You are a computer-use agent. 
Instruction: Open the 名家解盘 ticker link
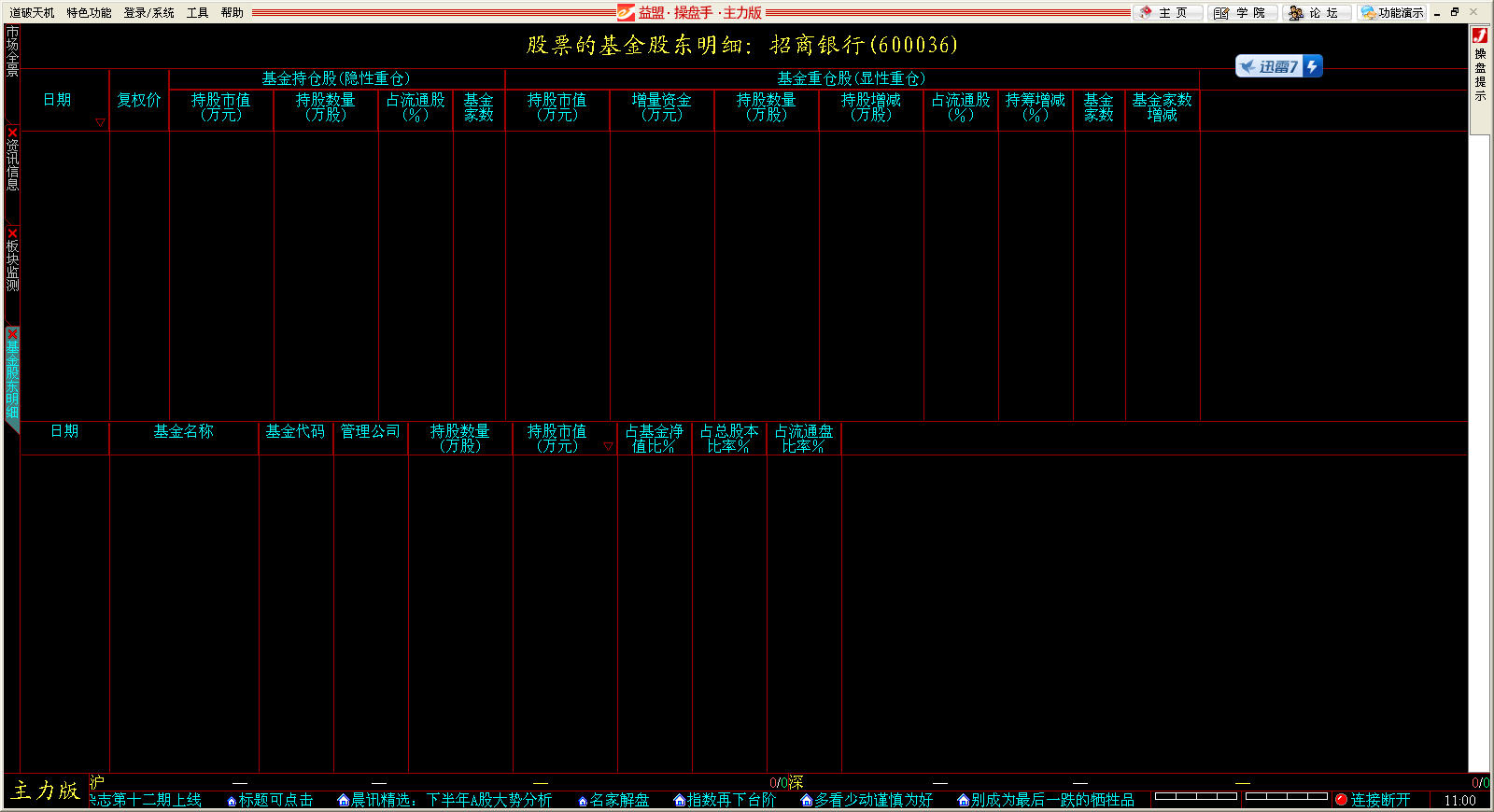pos(618,800)
